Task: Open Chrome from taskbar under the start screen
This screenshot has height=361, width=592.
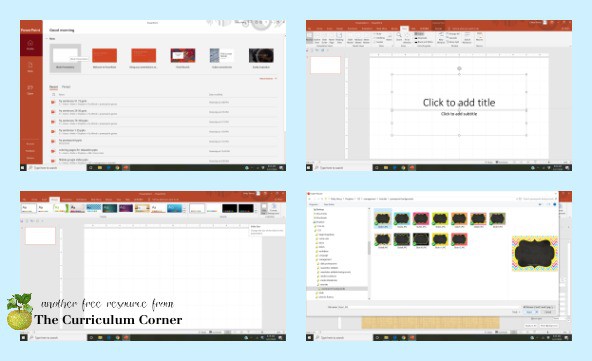Action: click(x=117, y=168)
